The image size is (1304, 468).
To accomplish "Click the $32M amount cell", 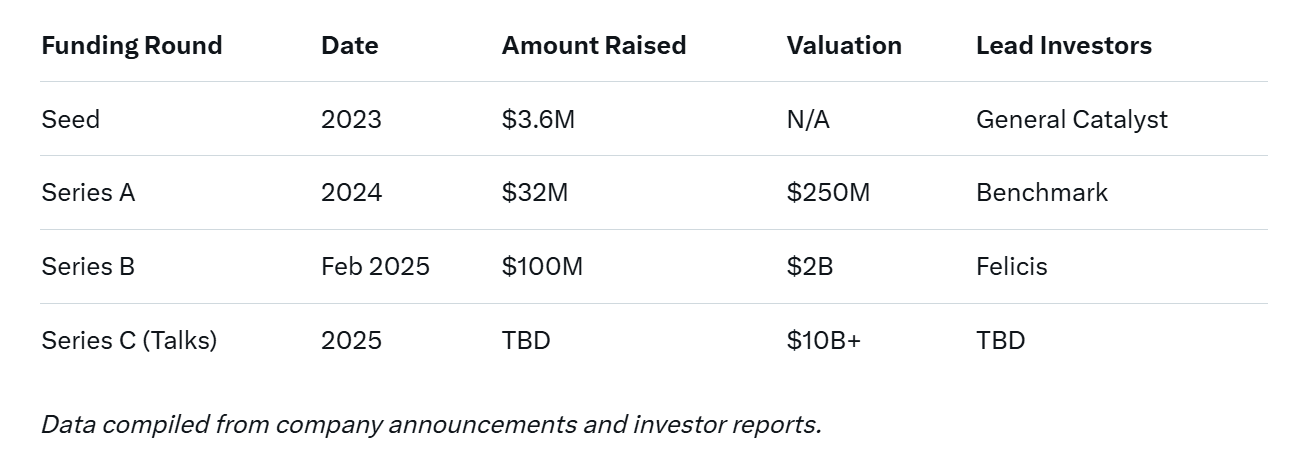I will click(534, 193).
